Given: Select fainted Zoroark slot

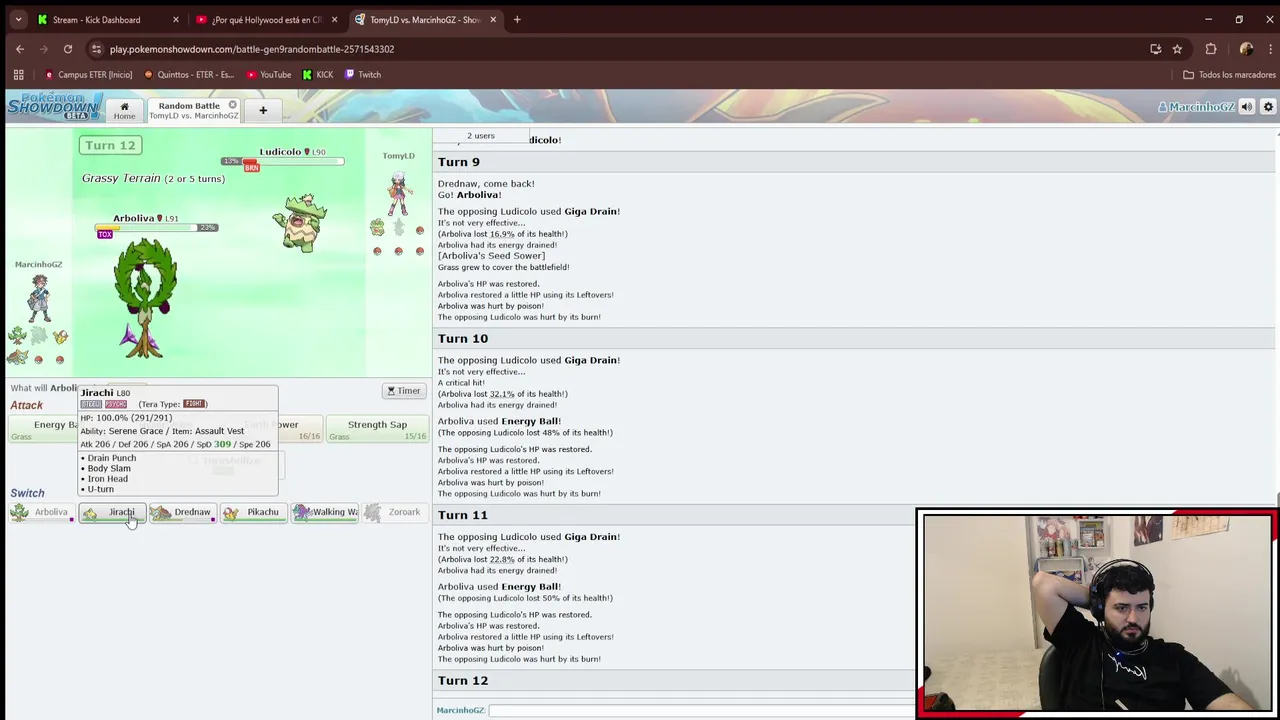Looking at the screenshot, I should (x=395, y=512).
